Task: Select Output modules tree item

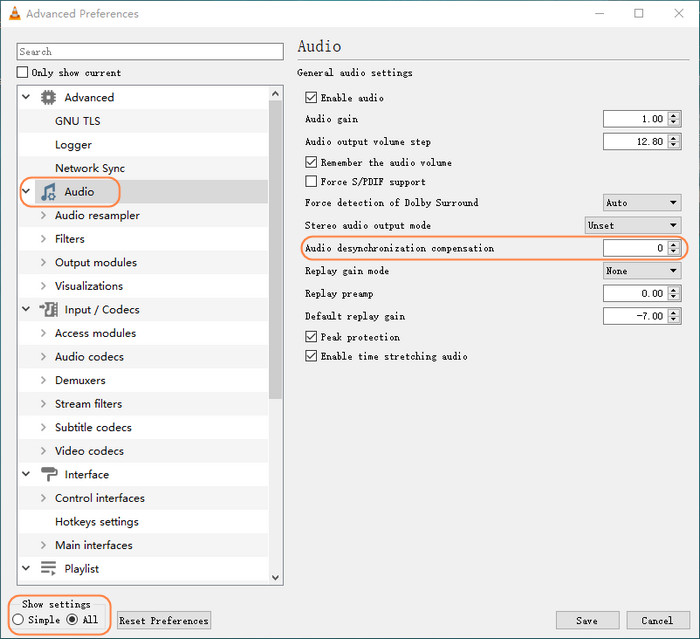Action: pos(96,262)
